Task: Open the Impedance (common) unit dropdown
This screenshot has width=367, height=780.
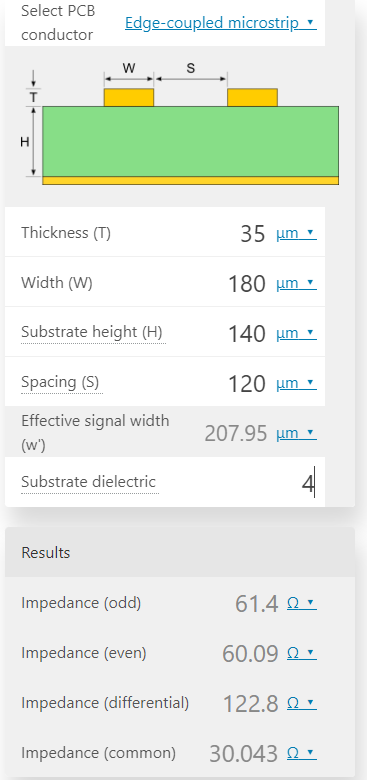Action: point(301,753)
